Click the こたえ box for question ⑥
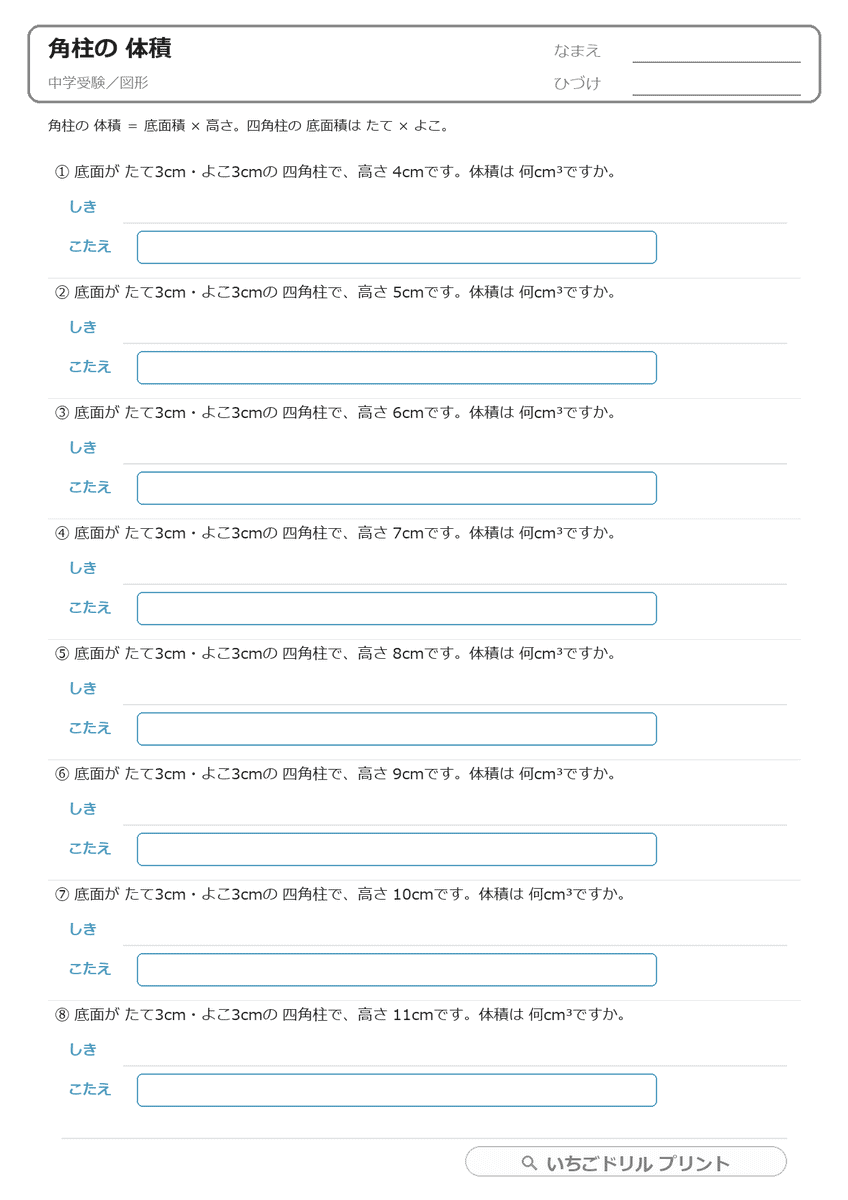This screenshot has height=1200, width=848. coord(397,849)
